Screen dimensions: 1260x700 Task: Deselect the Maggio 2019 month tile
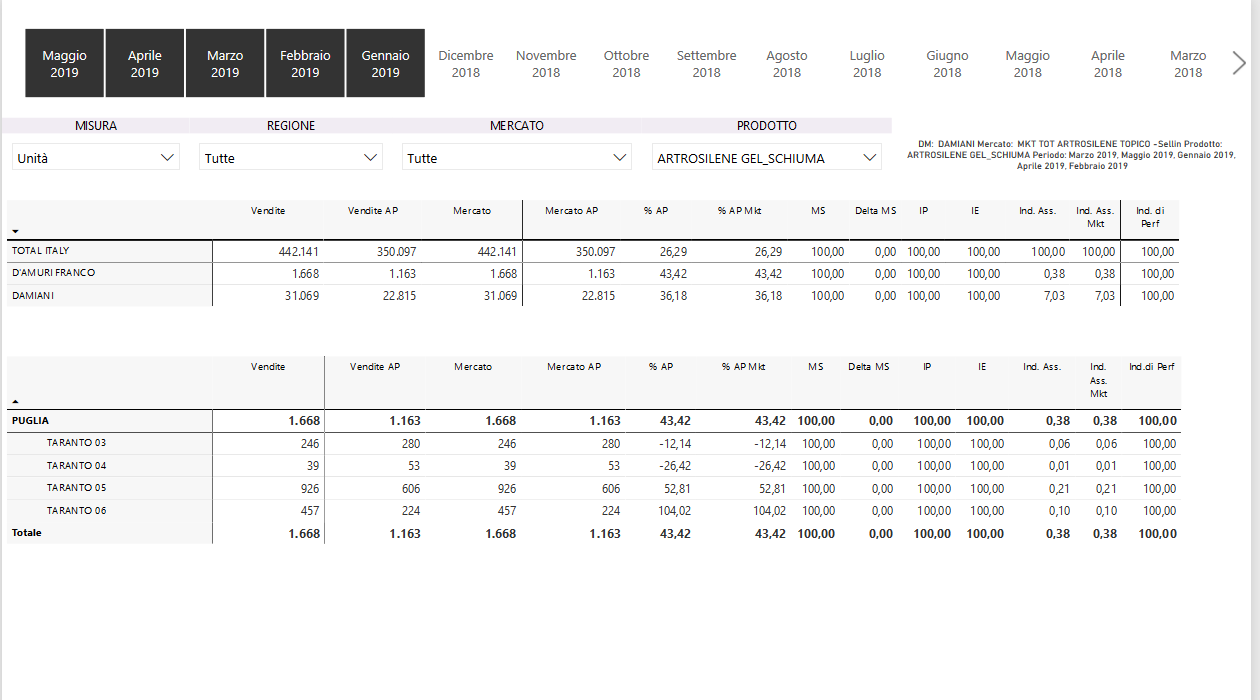click(x=64, y=64)
